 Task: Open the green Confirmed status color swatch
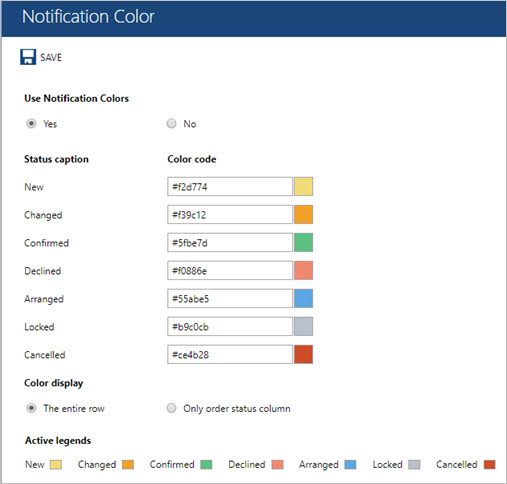click(x=303, y=242)
